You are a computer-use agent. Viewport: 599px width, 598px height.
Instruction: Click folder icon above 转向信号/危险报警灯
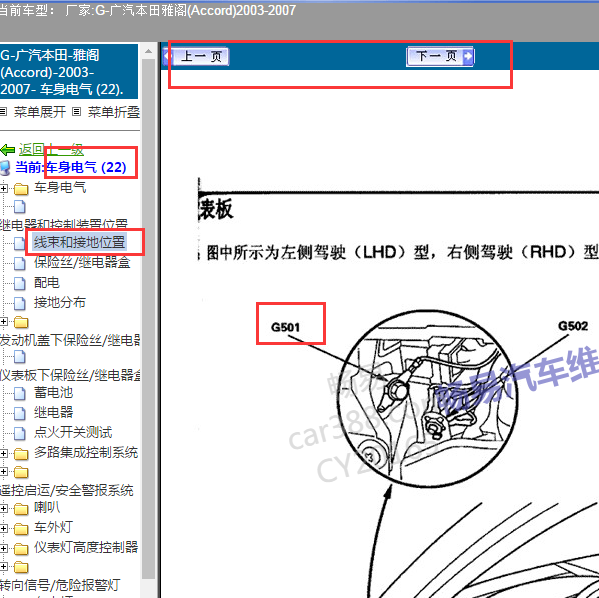[21, 567]
